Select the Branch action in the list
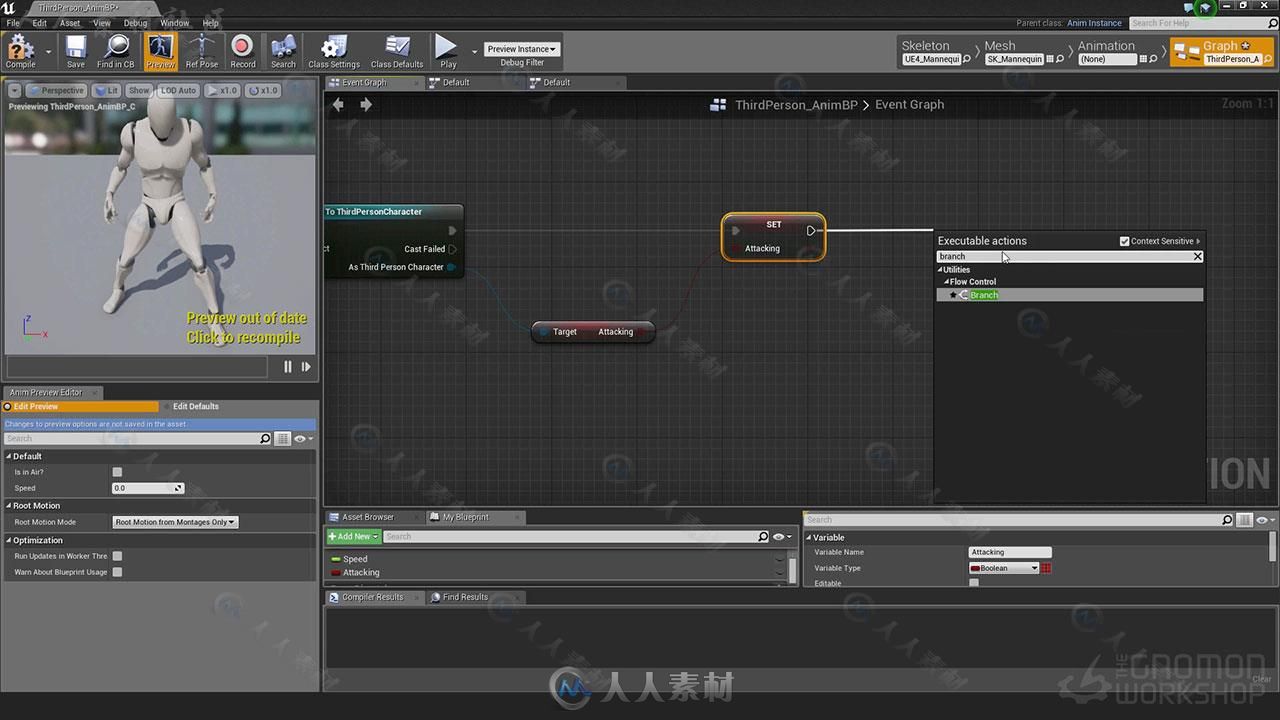Screen dimensions: 1280x720 pyautogui.click(x=1070, y=295)
